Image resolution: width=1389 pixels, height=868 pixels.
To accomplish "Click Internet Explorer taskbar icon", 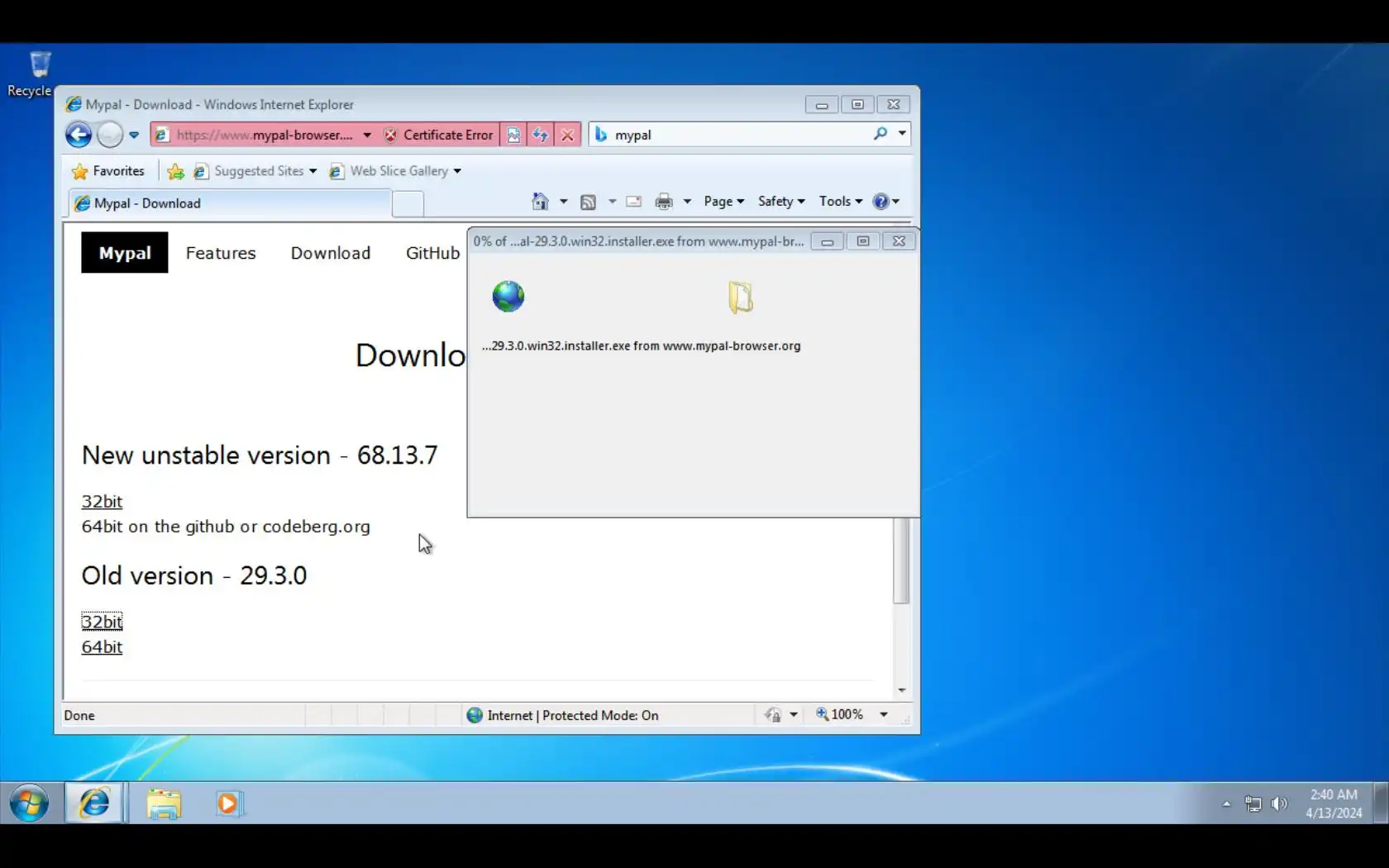I will coord(95,804).
